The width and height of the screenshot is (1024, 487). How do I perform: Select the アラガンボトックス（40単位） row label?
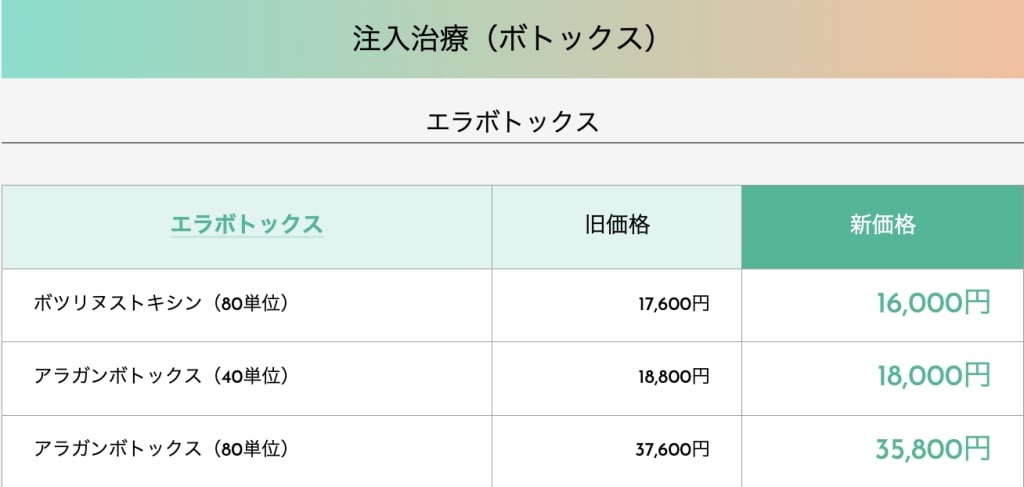[x=161, y=377]
